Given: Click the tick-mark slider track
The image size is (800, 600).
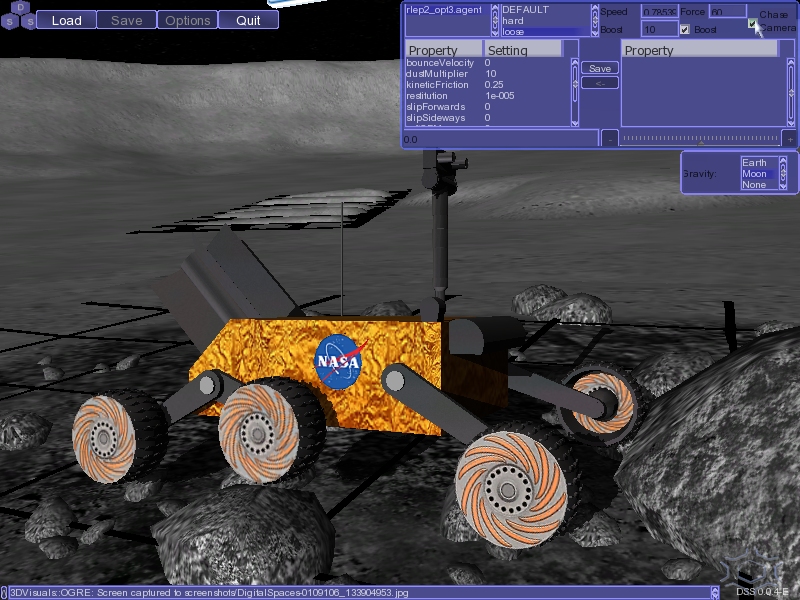Looking at the screenshot, I should coord(699,139).
